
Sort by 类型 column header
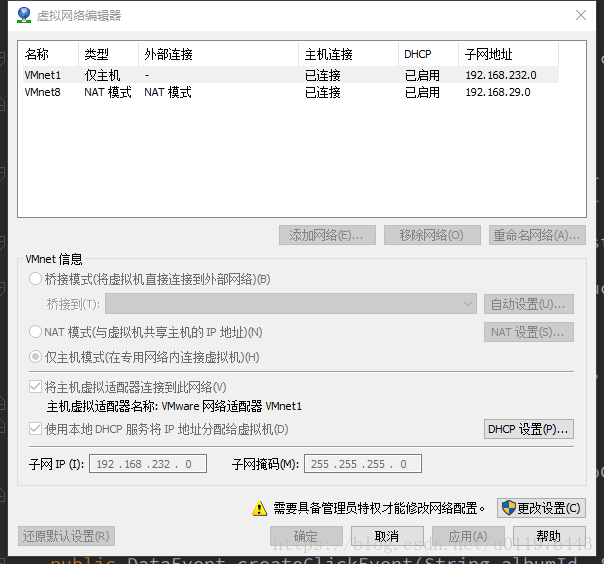[108, 54]
